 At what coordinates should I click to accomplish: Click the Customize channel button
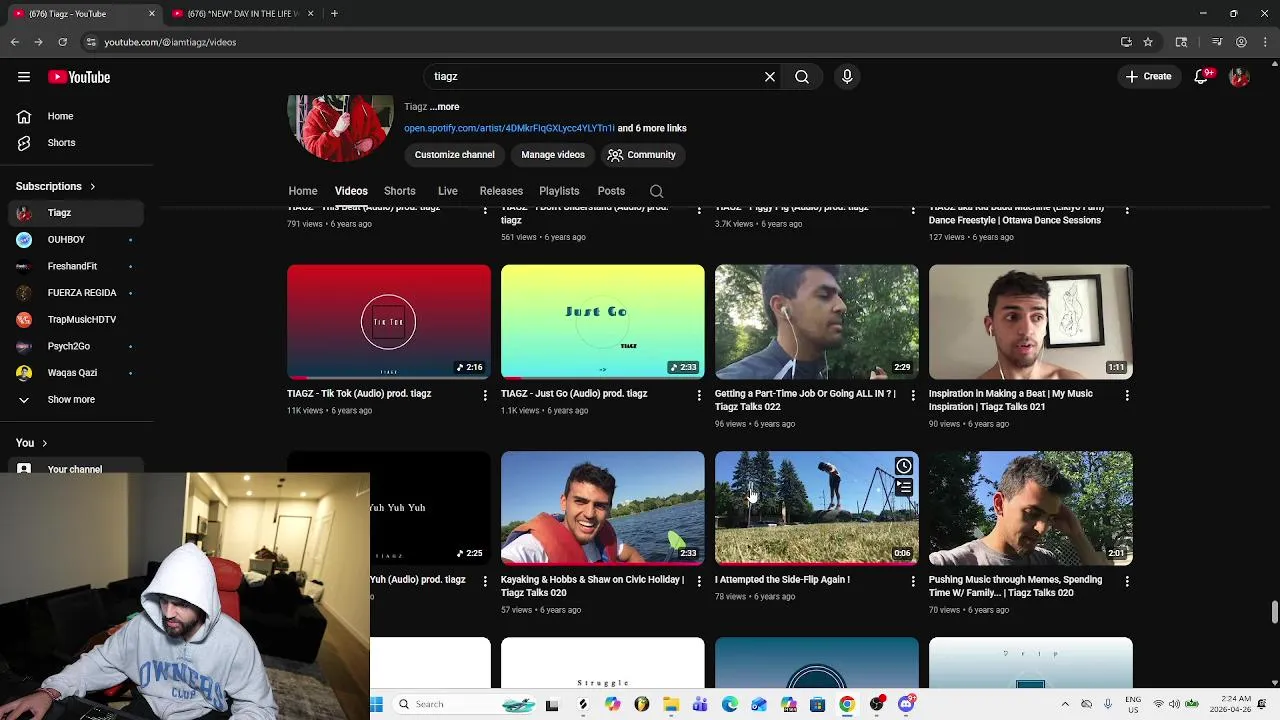click(455, 155)
